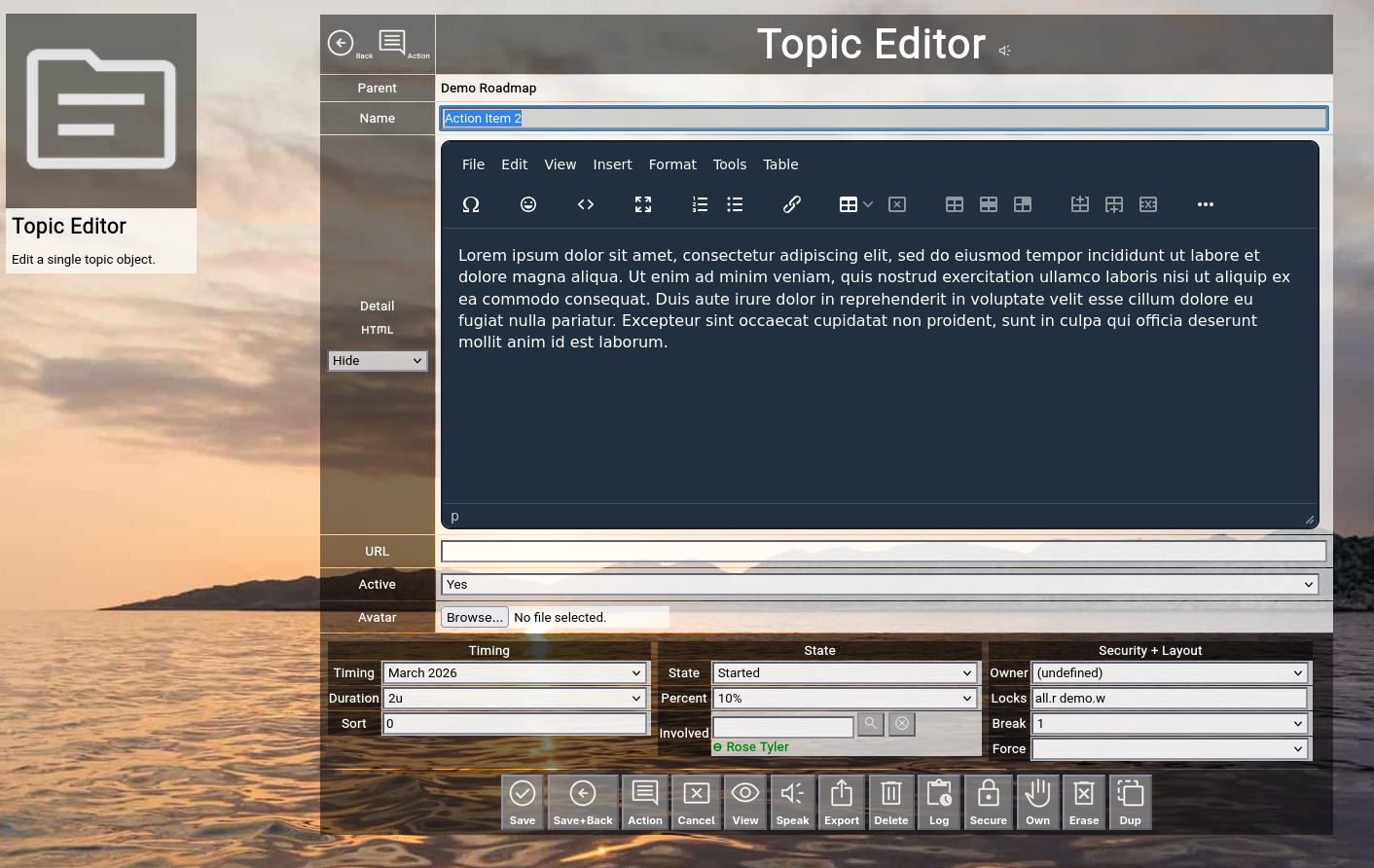Click the Save checkmark button
This screenshot has height=868, width=1374.
(x=523, y=802)
